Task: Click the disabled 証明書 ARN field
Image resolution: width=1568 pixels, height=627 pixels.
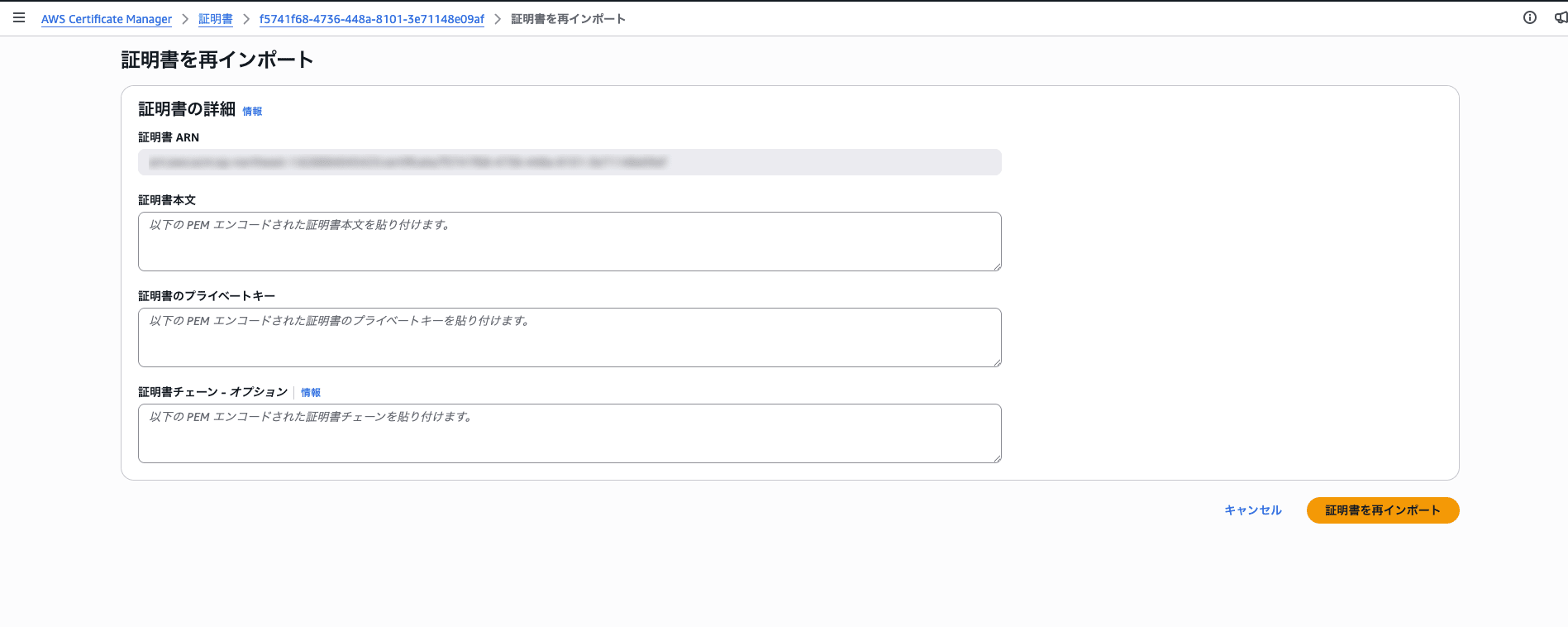Action: (570, 162)
